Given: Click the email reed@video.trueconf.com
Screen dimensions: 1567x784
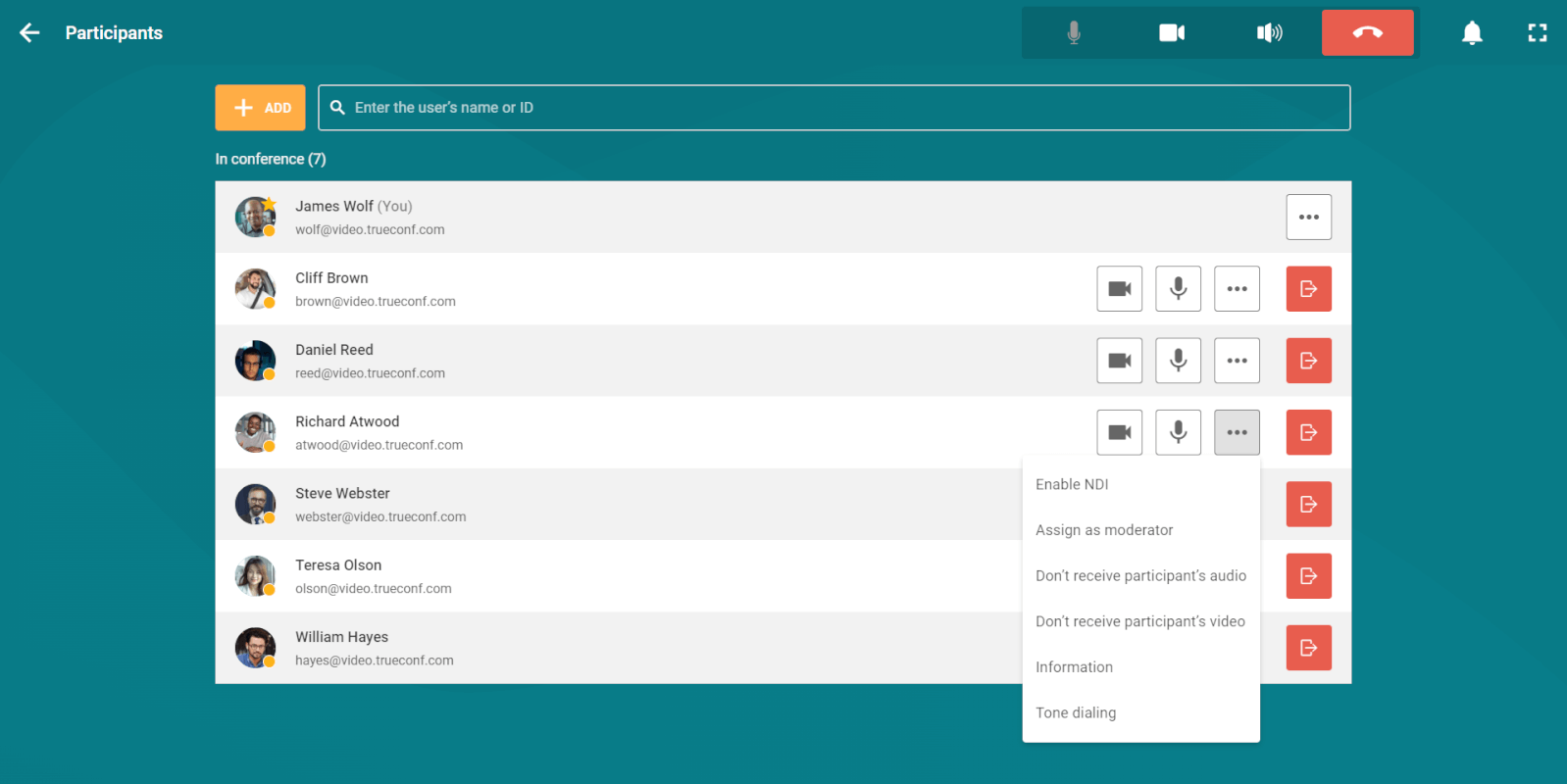Looking at the screenshot, I should coord(370,373).
